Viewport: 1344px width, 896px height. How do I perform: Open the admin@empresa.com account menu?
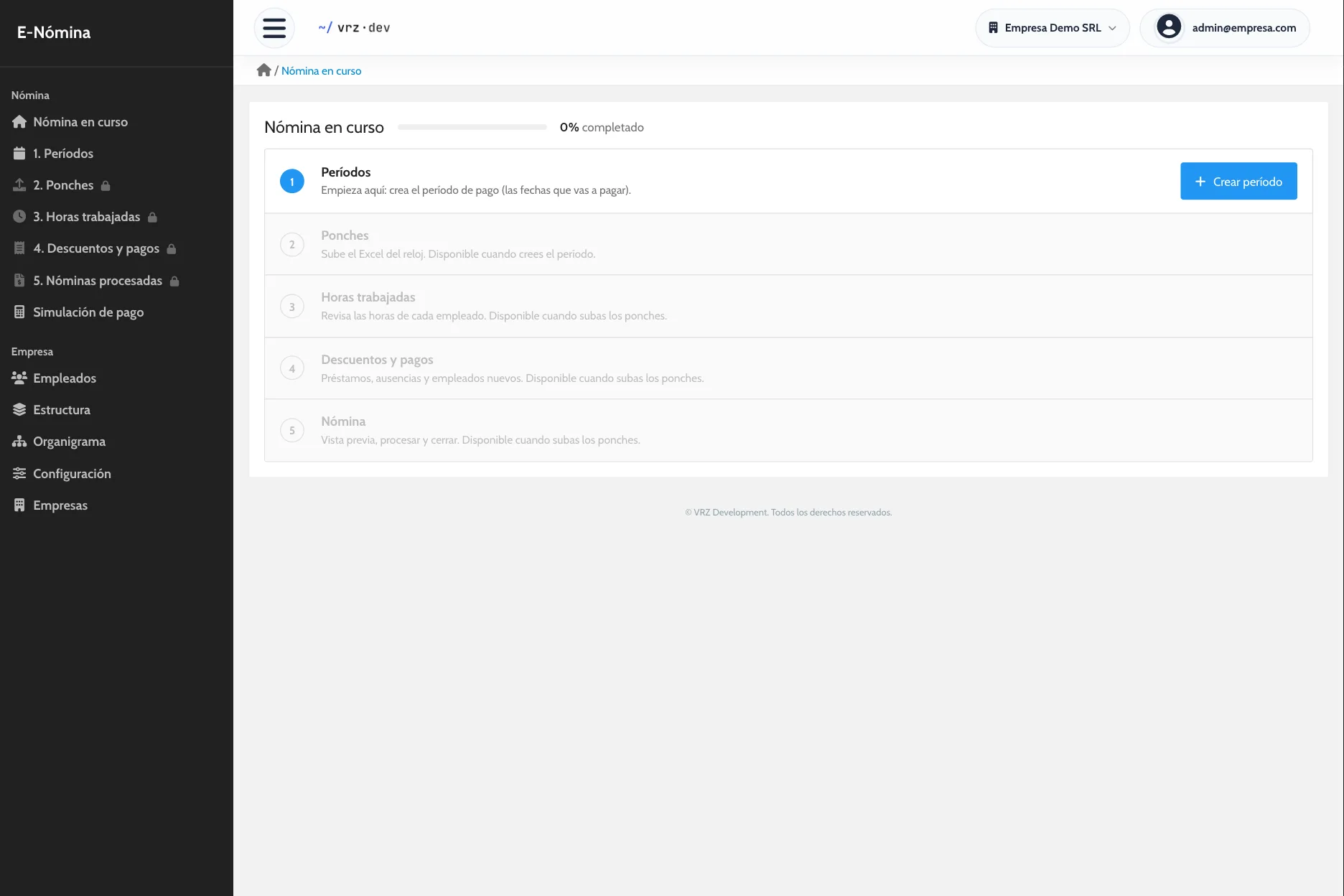coord(1225,28)
